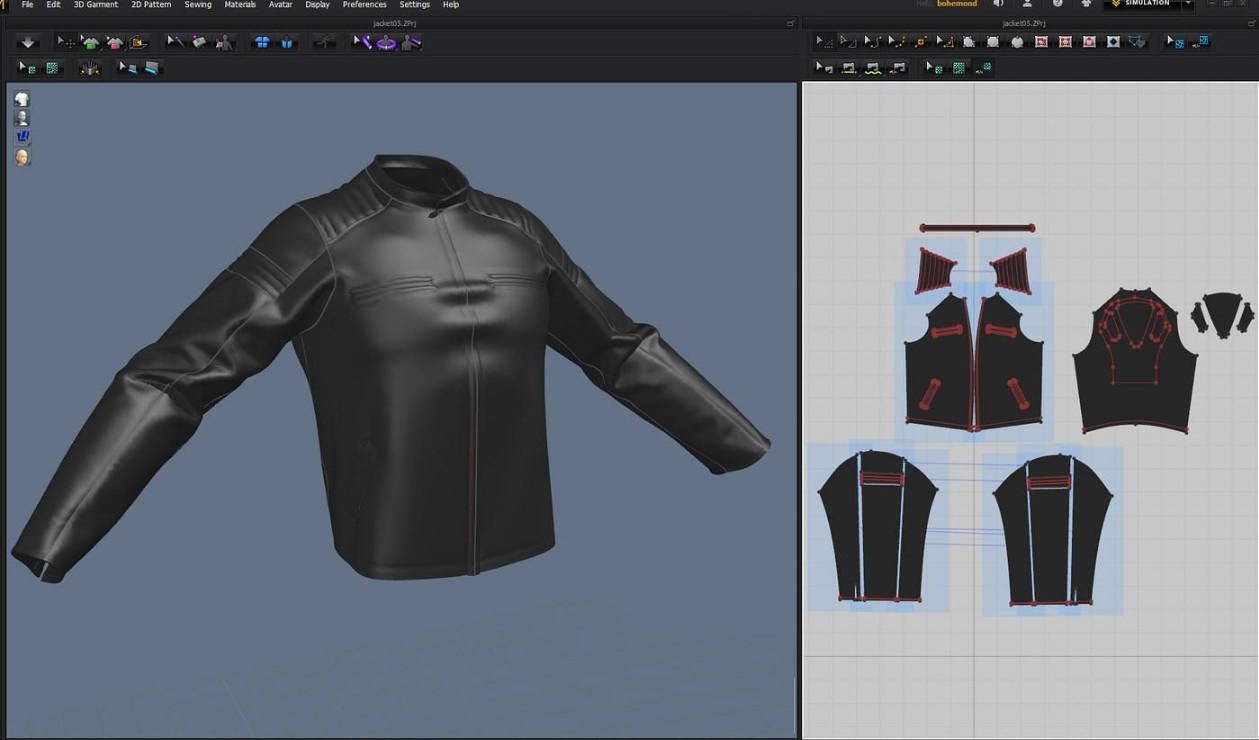Click the arrow beside SIMULATION mode

tap(1187, 4)
